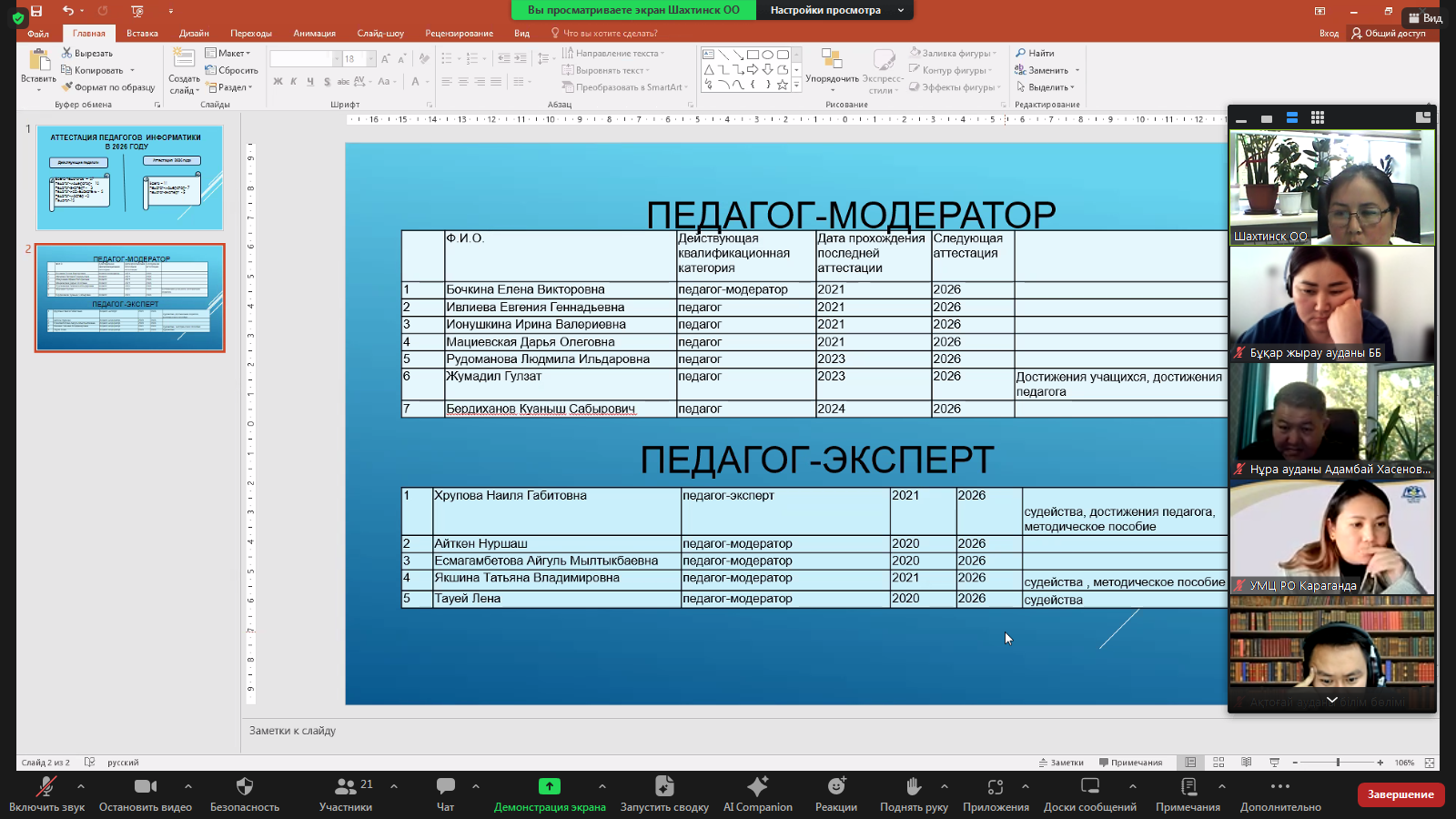
Task: Click the Launch Summary icon
Action: [x=664, y=787]
